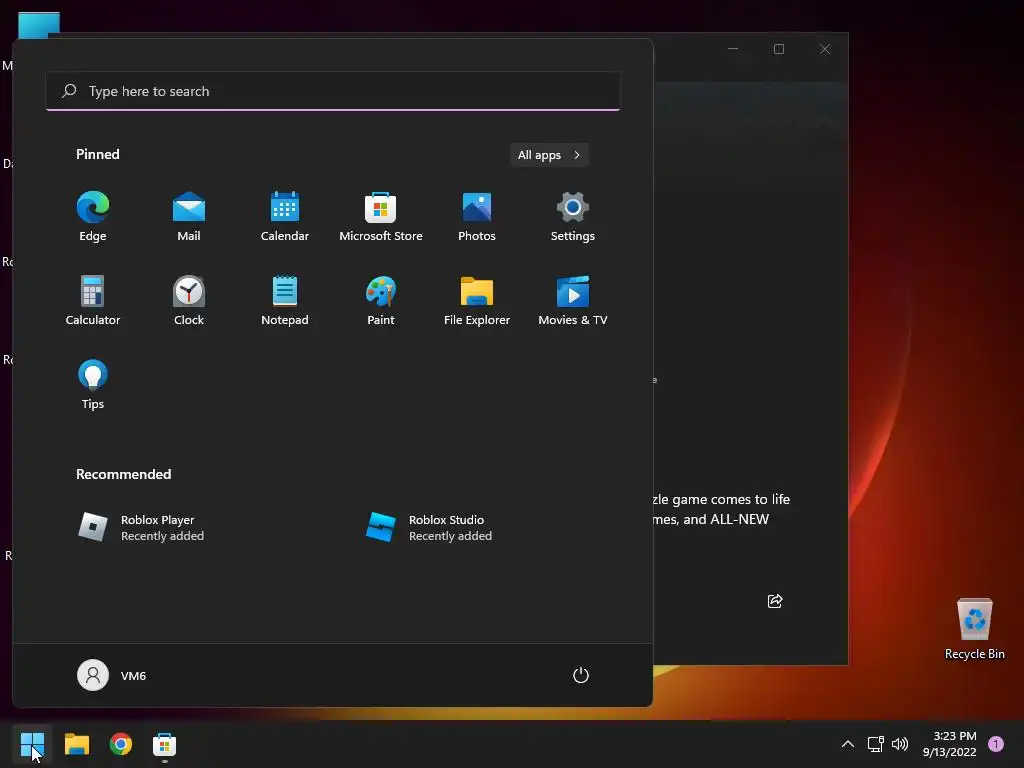The height and width of the screenshot is (768, 1024).
Task: Open Settings from the Start menu
Action: pos(573,217)
